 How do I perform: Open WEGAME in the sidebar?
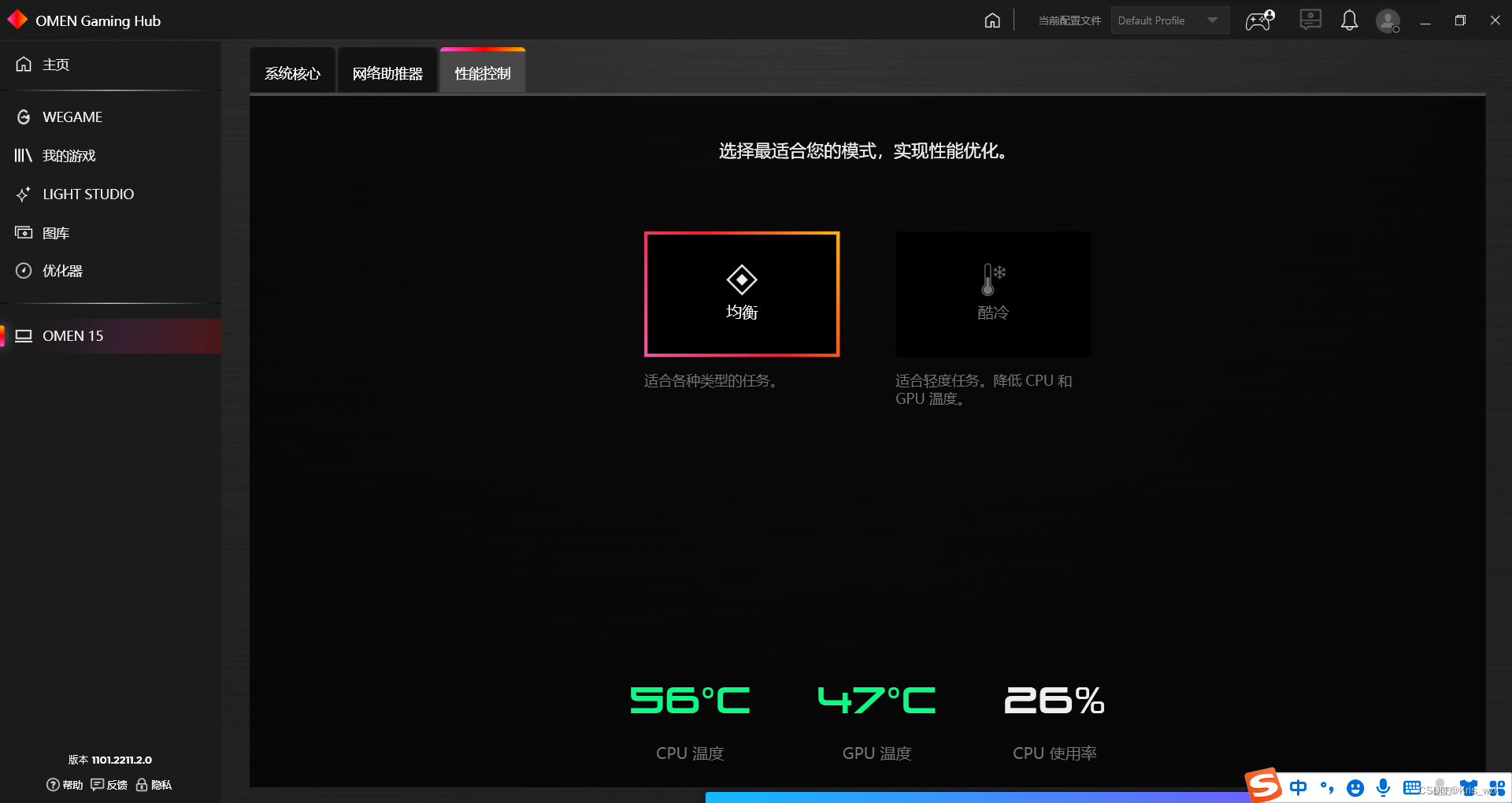(x=110, y=117)
